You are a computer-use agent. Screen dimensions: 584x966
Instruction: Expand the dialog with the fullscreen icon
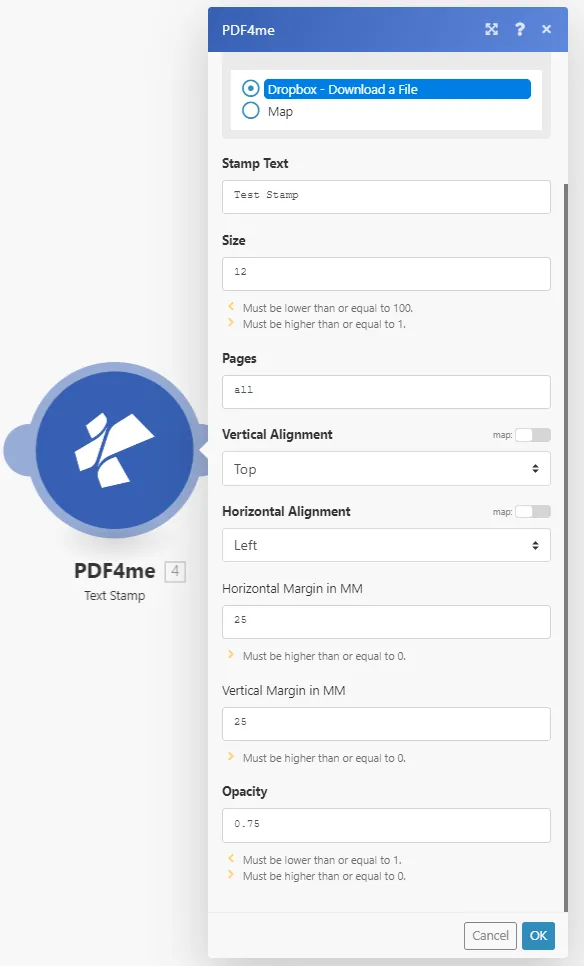pos(491,29)
